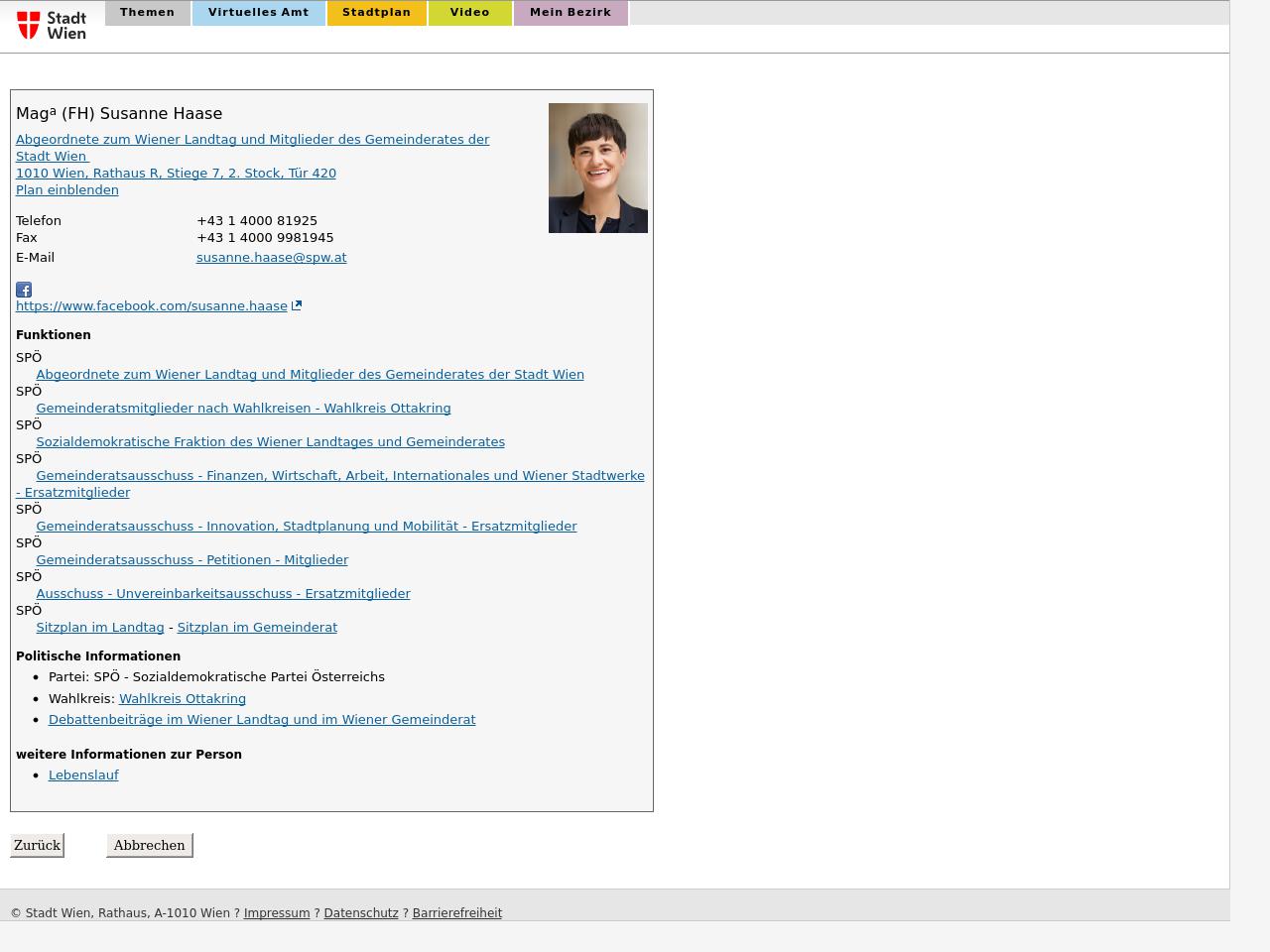Open Impressum in the footer
Viewport: 1270px width, 952px height.
click(277, 912)
